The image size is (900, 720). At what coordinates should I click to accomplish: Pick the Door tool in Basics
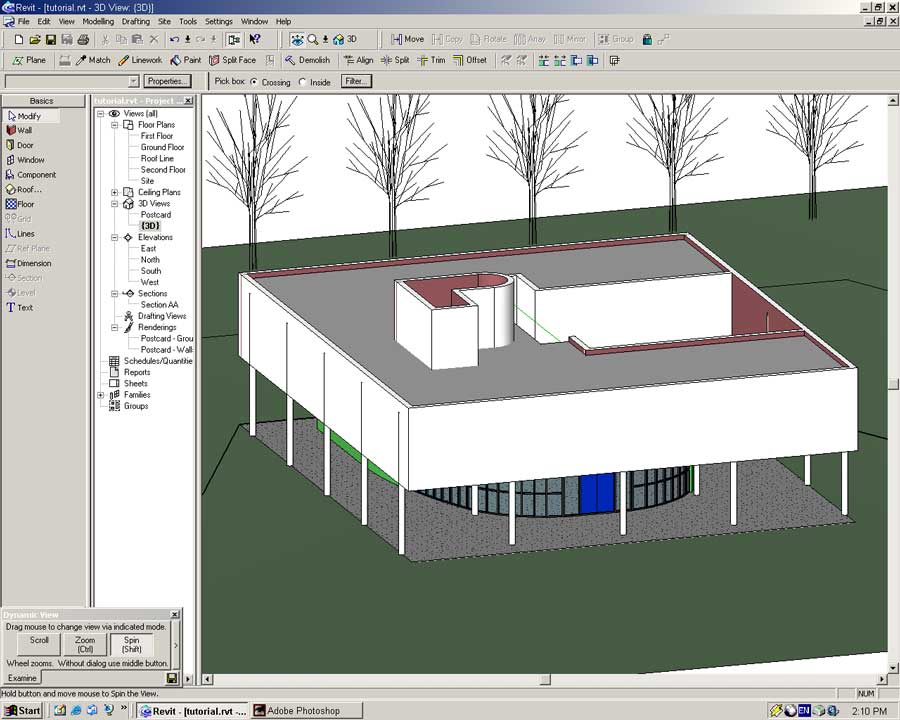coord(20,145)
